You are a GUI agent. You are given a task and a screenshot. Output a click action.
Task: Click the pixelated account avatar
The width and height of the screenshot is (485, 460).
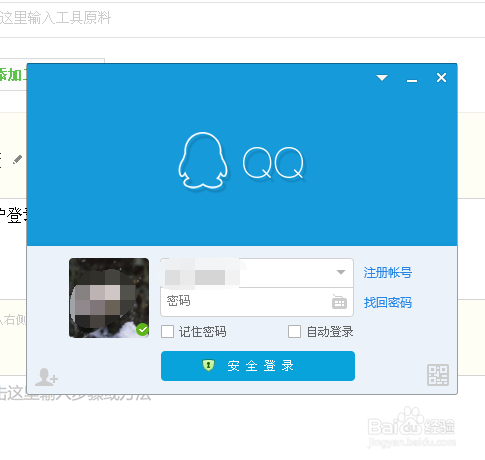109,298
